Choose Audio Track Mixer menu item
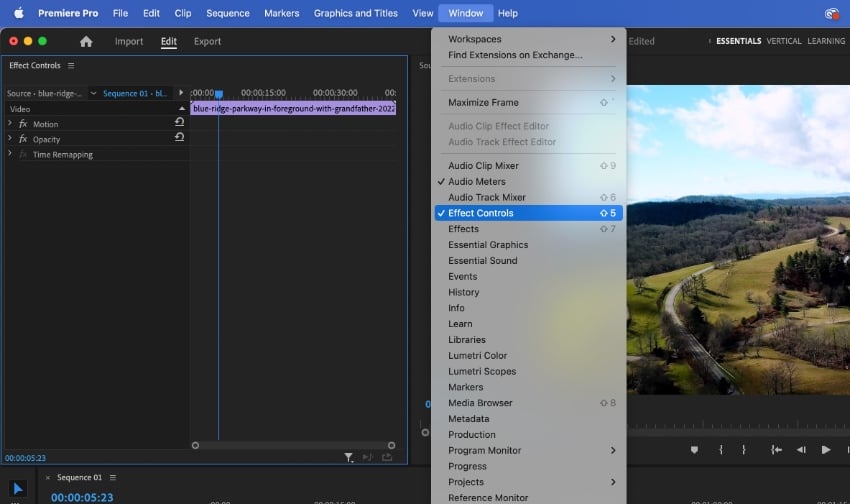850x504 pixels. (529, 197)
